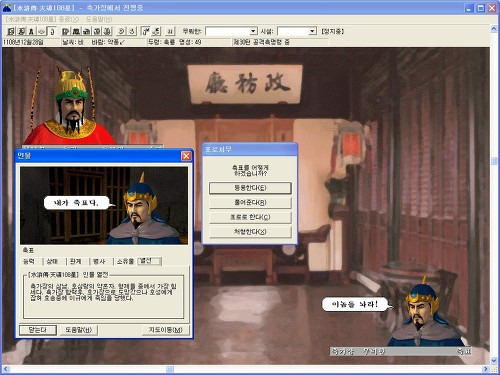Click the 닫는다 button in the 인물 dialog
This screenshot has height=375, width=500.
[38, 330]
